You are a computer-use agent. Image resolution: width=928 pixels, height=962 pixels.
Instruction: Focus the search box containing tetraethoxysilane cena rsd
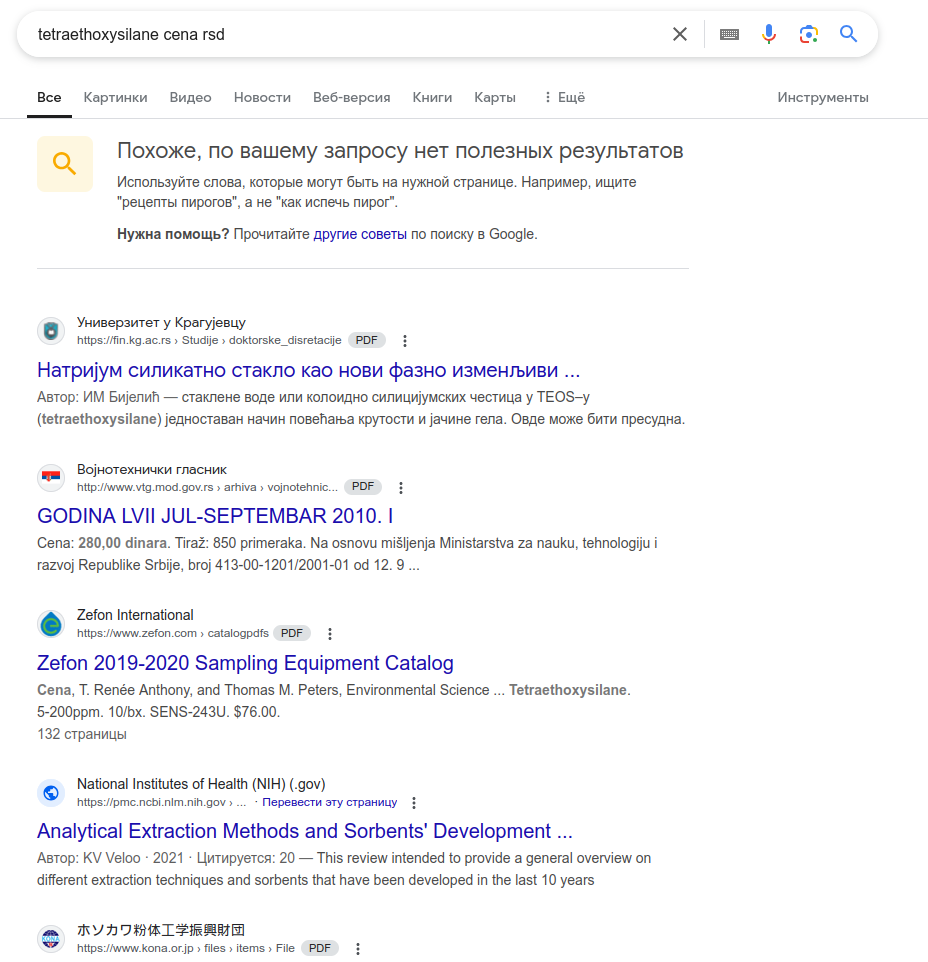pyautogui.click(x=350, y=34)
